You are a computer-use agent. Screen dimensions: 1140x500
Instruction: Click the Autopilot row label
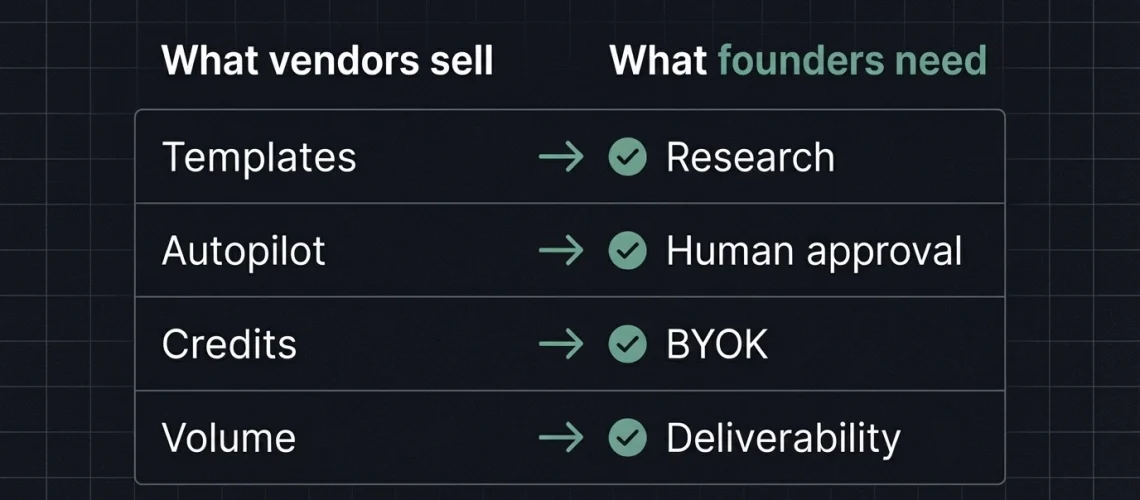[244, 250]
